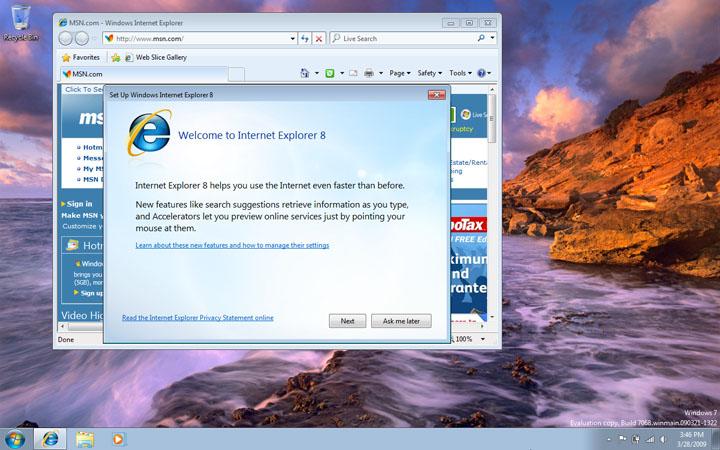720x450 pixels.
Task: Open the zoom level dropdown in status bar
Action: [x=483, y=339]
